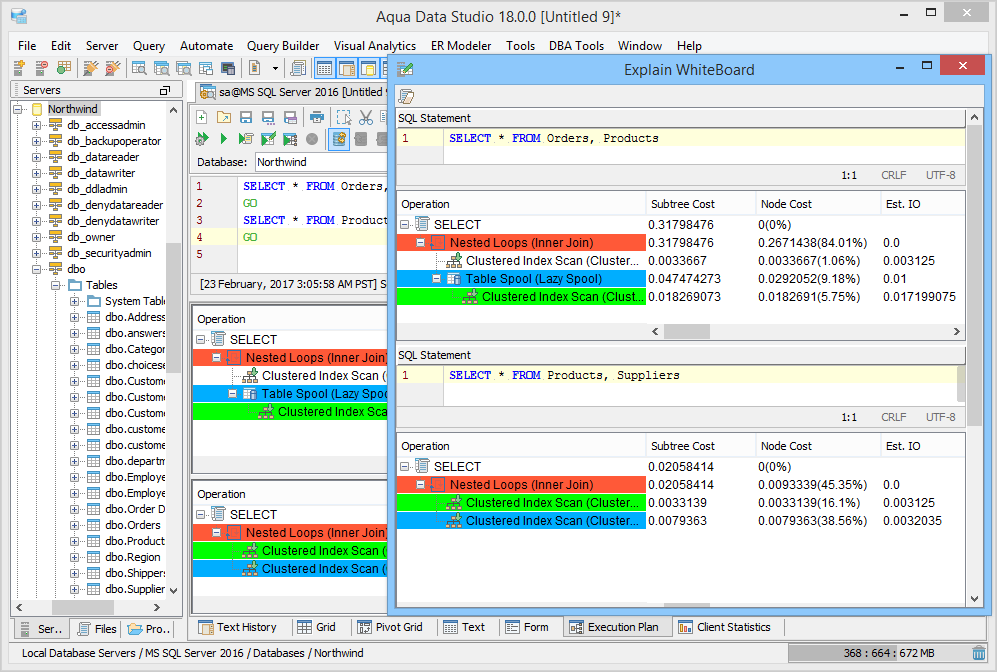This screenshot has height=672, width=997.
Task: Select dbo.Orders table in server tree
Action: click(130, 525)
